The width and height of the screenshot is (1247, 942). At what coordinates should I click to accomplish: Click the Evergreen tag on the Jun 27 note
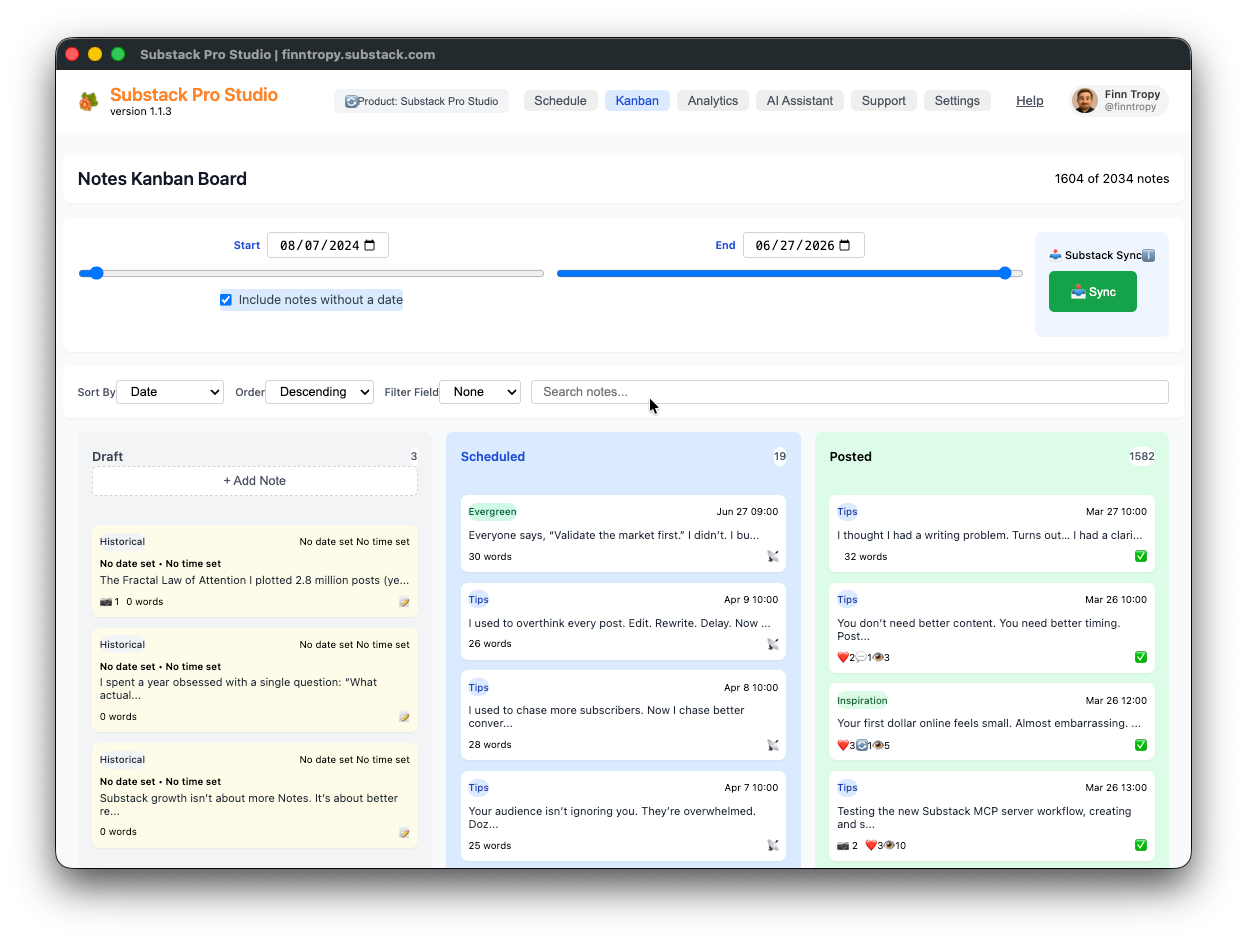pos(492,512)
